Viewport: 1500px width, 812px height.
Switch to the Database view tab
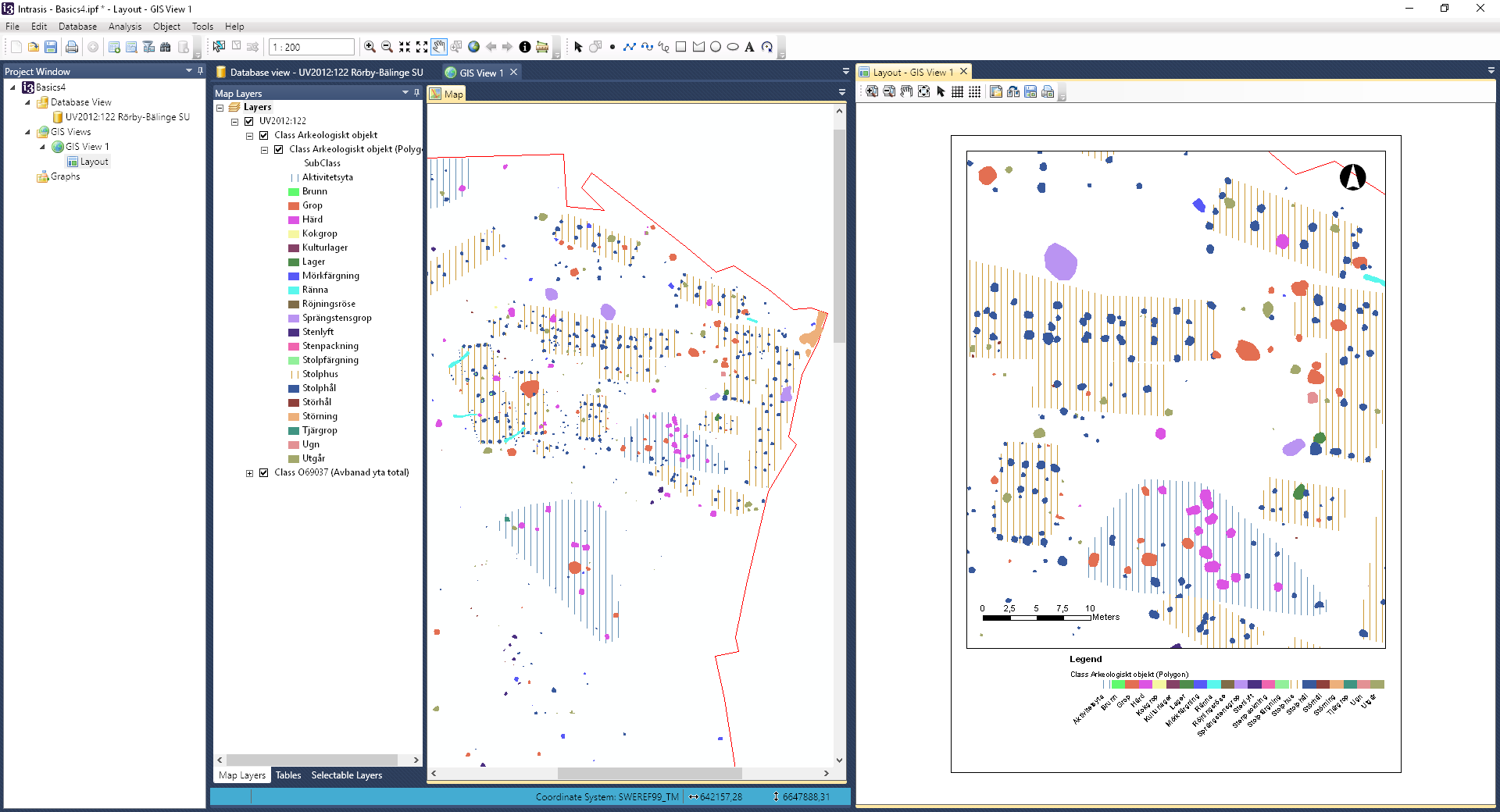tap(320, 72)
